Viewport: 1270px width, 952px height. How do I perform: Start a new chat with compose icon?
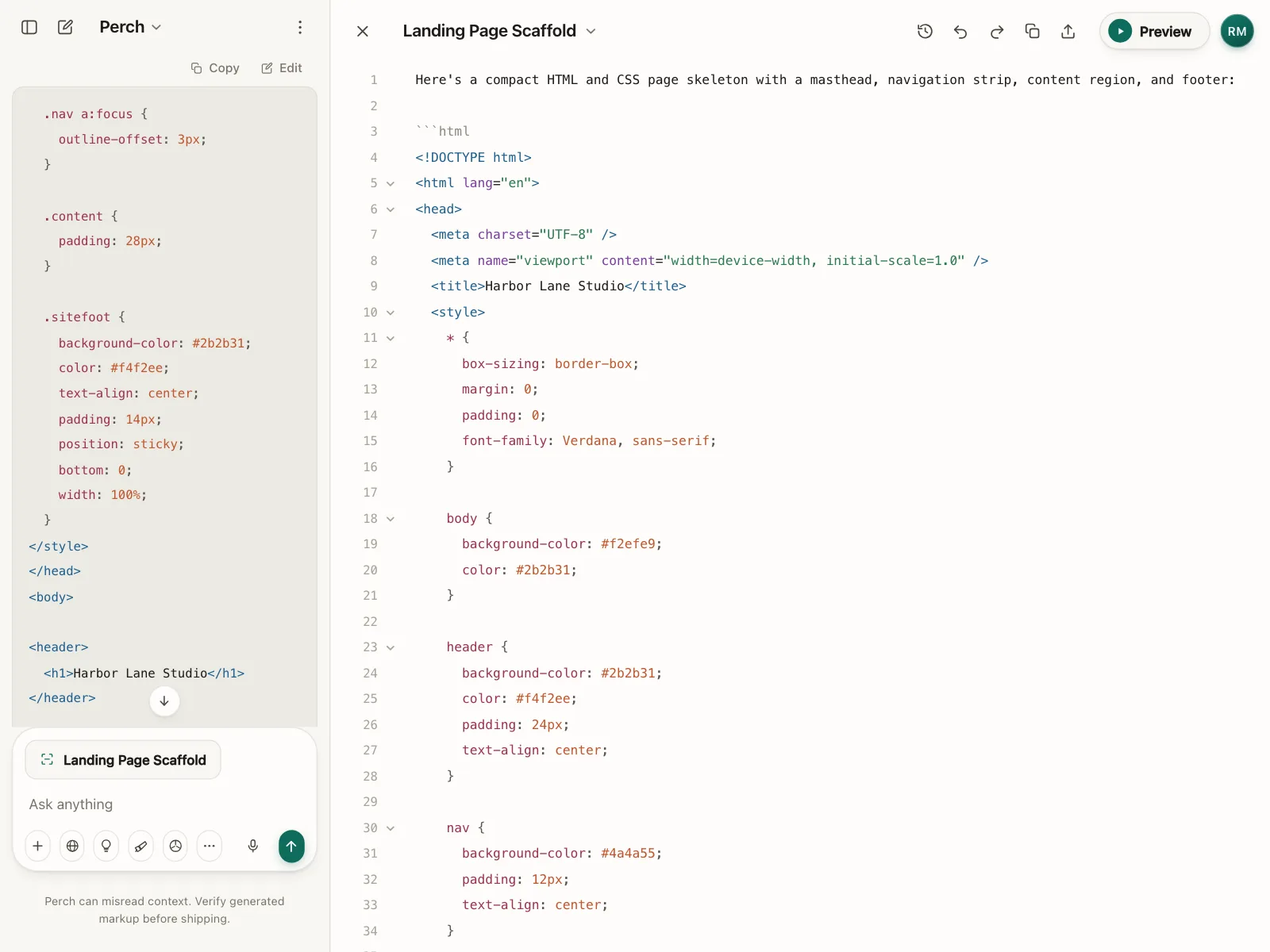[x=66, y=27]
